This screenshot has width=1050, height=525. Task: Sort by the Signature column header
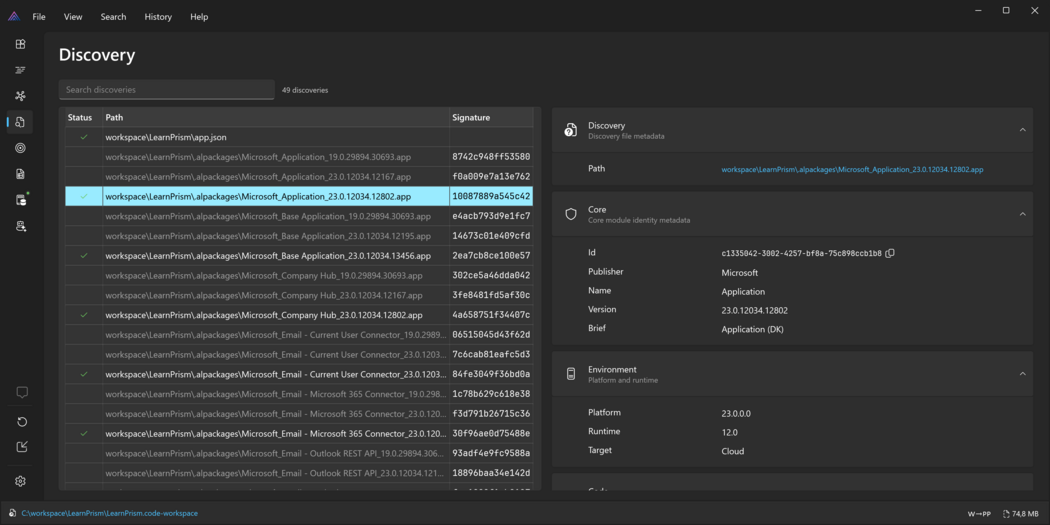pos(491,117)
